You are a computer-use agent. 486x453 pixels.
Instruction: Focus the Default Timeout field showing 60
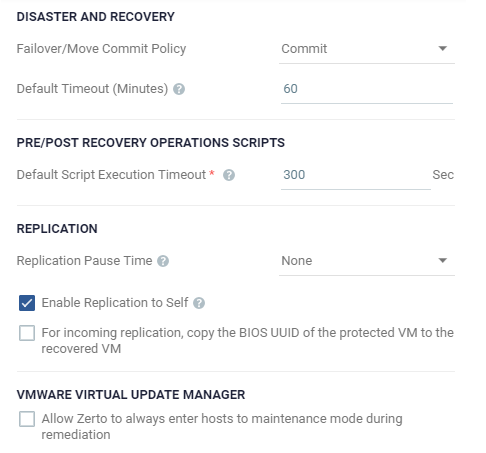pos(367,89)
